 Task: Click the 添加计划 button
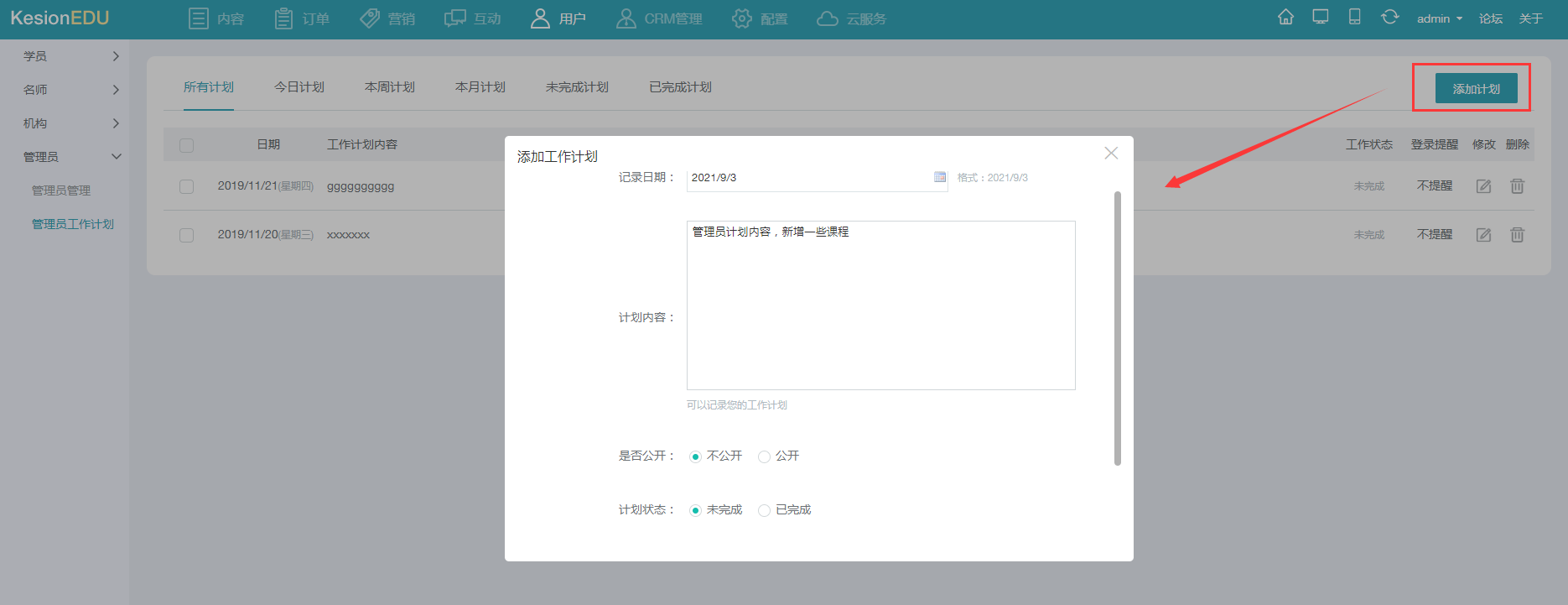(1476, 88)
